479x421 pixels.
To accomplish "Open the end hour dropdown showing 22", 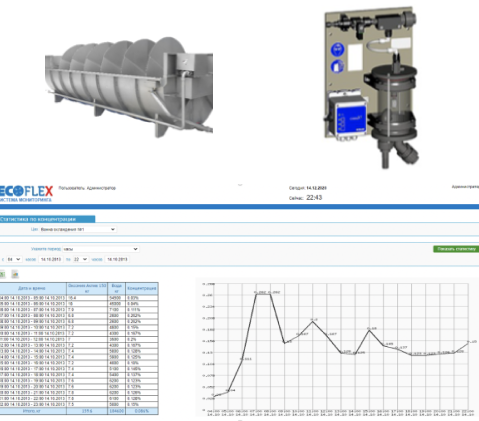I will (81, 259).
